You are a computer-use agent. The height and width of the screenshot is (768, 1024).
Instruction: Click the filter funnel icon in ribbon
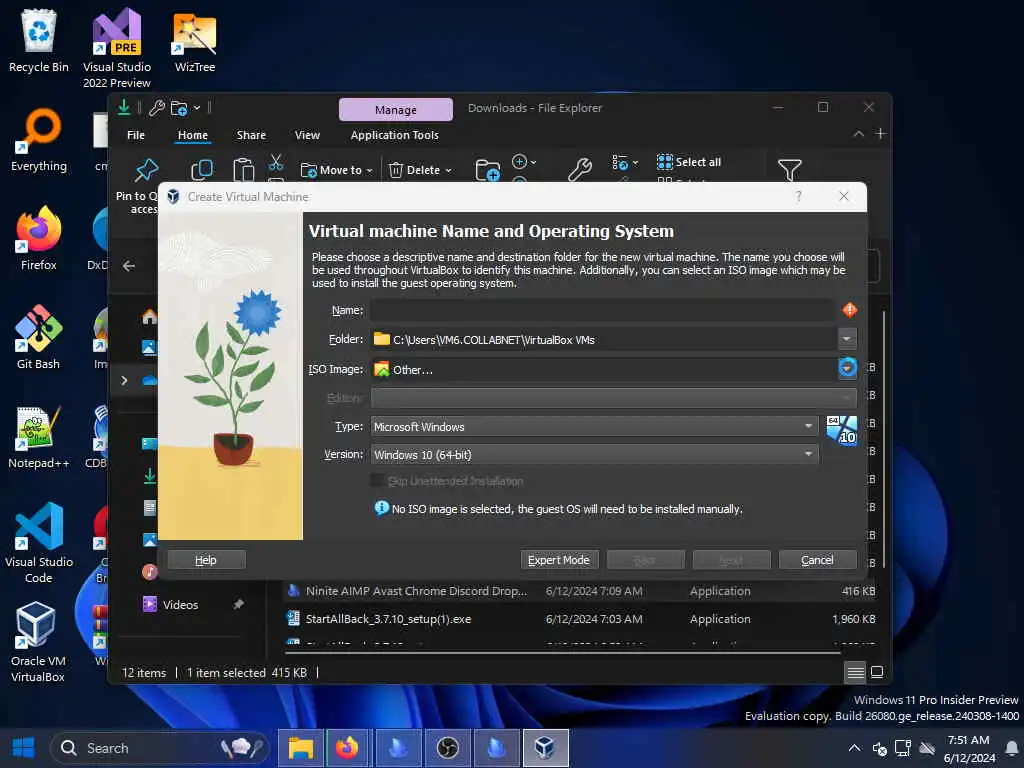click(x=790, y=170)
